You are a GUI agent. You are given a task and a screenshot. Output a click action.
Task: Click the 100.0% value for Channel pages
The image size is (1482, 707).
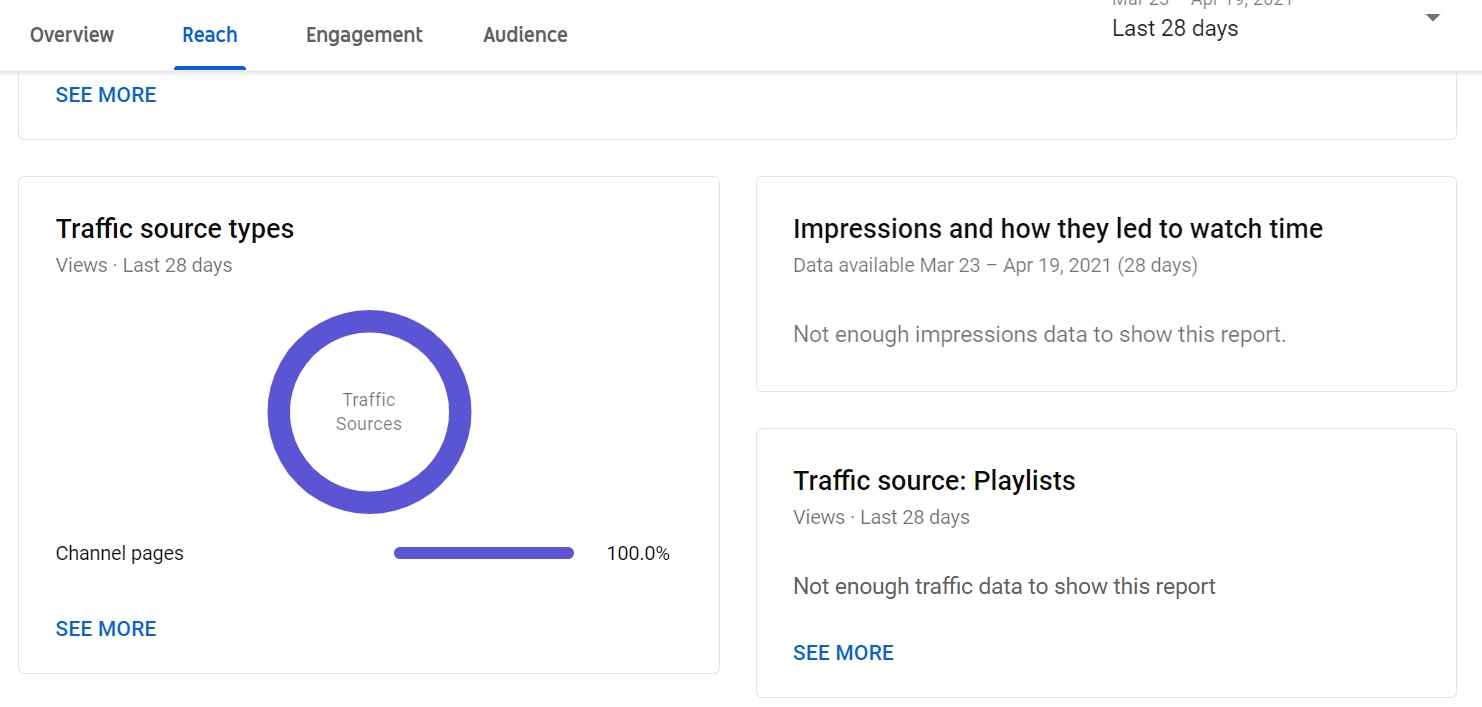[638, 553]
